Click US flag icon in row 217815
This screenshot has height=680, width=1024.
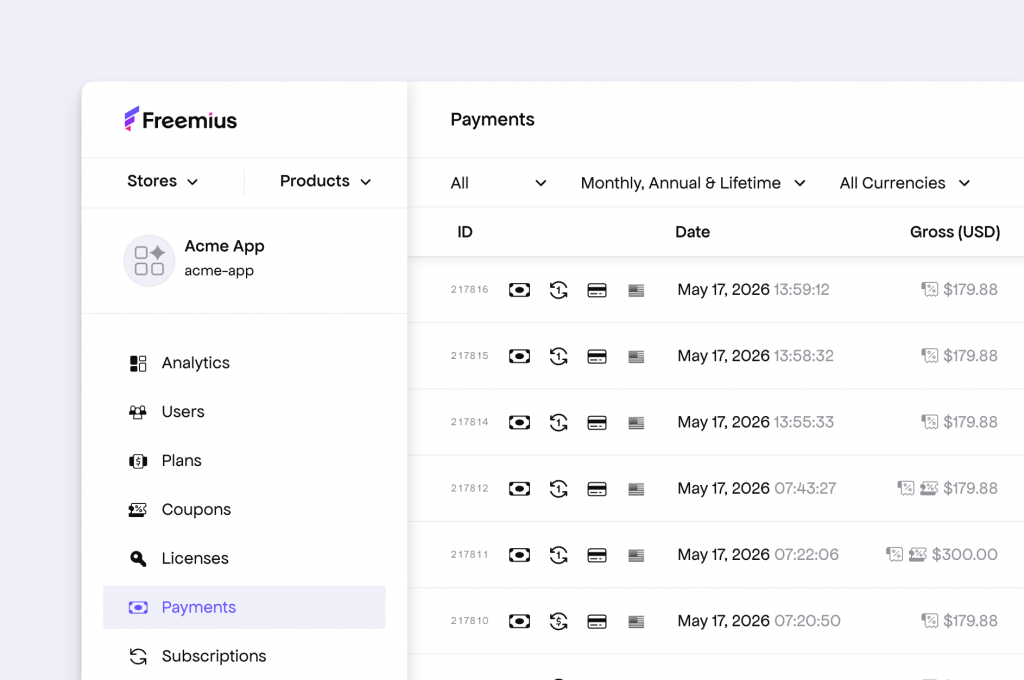pos(636,357)
